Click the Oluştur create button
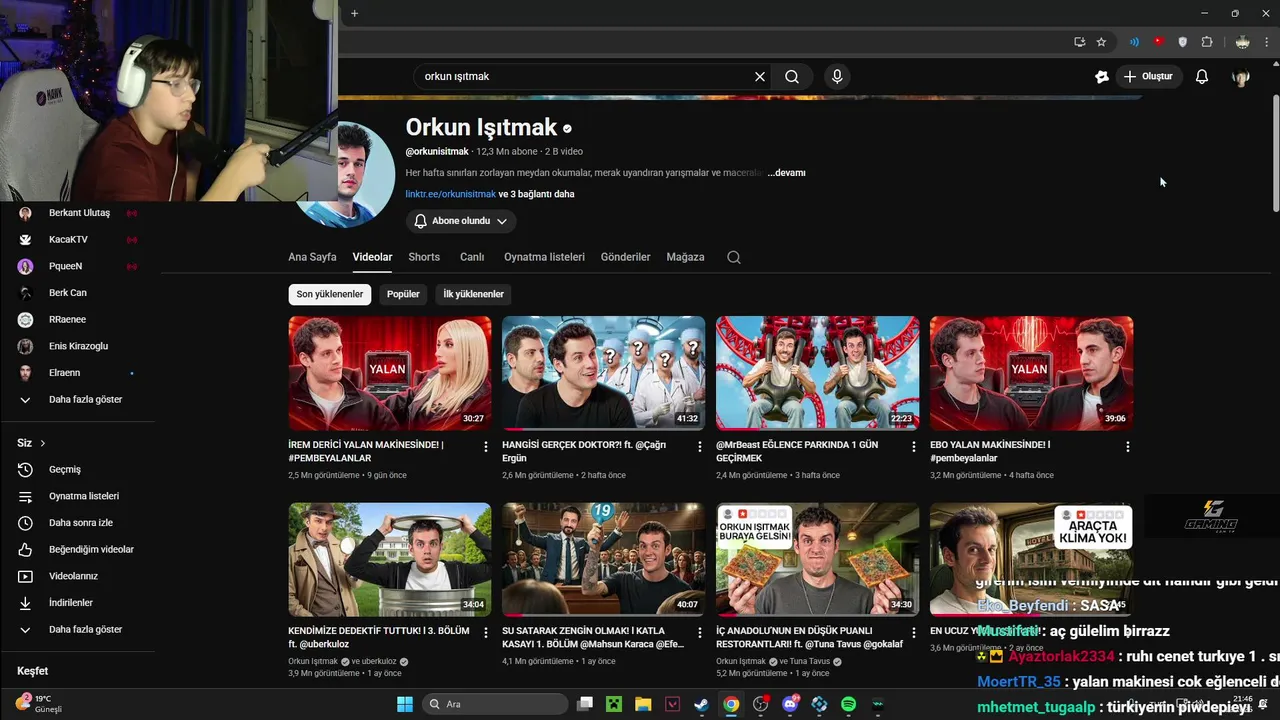 tap(1149, 76)
